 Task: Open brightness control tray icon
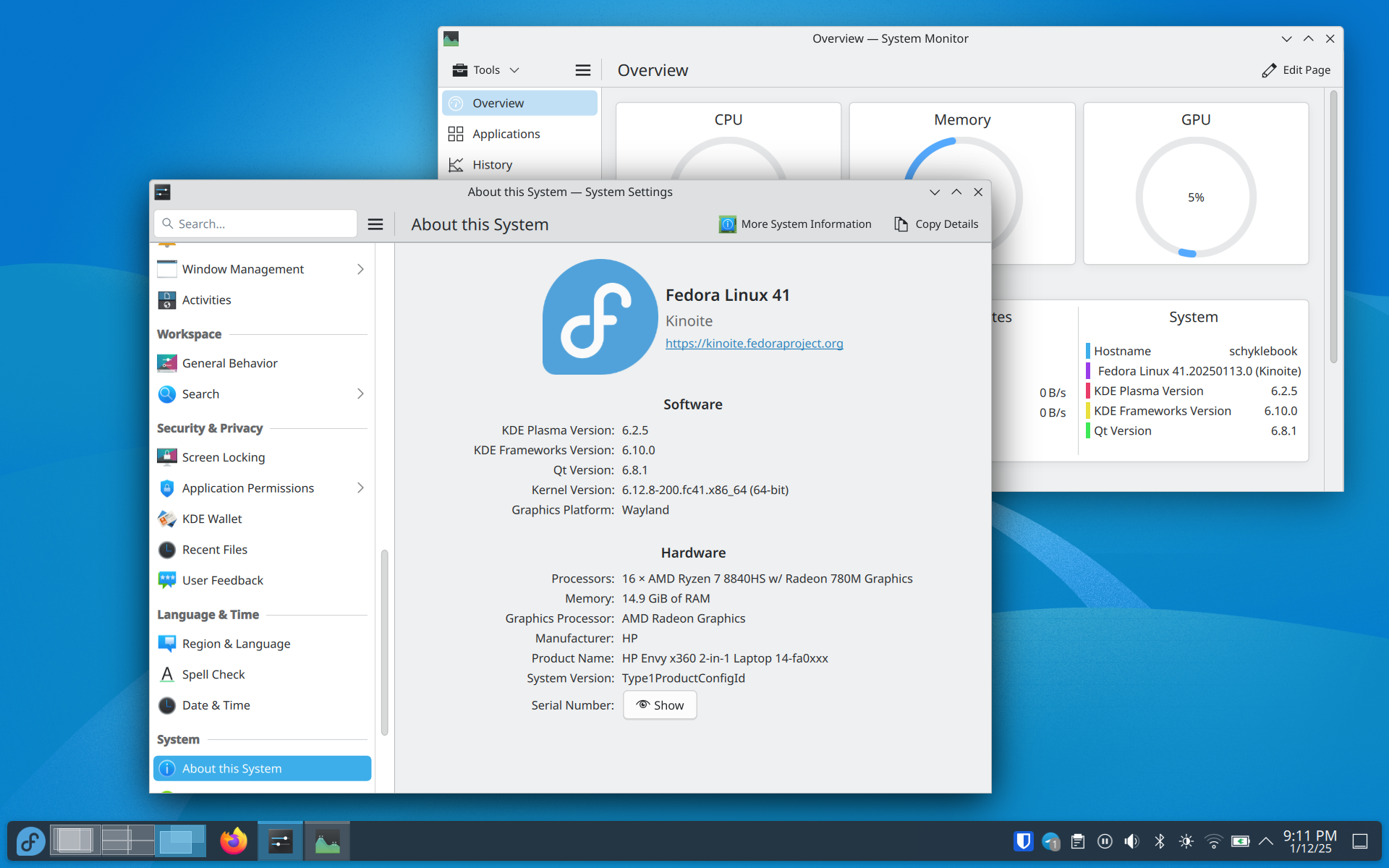tap(1186, 841)
